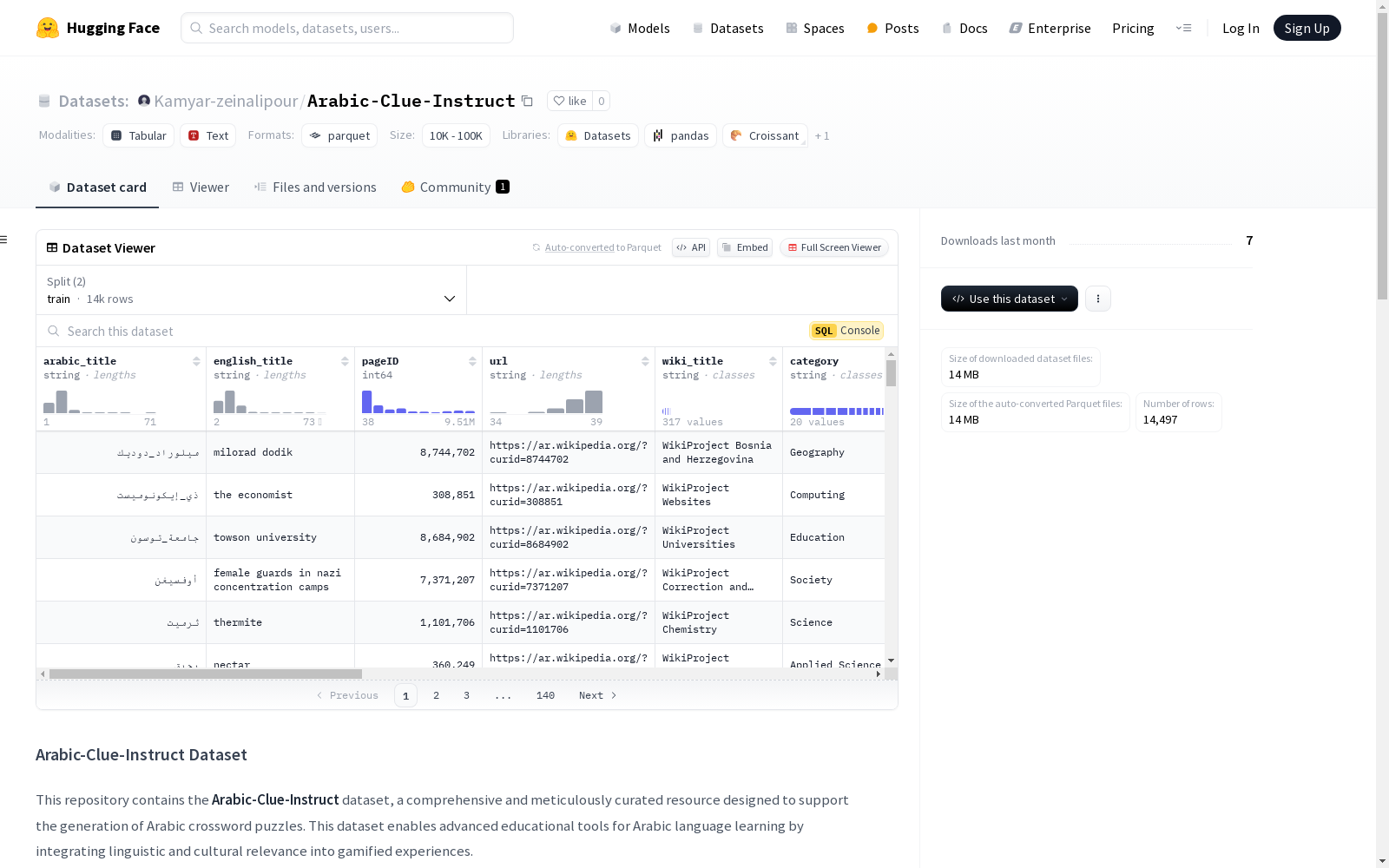Focus the top search models input
The height and width of the screenshot is (868, 1389).
coord(347,28)
